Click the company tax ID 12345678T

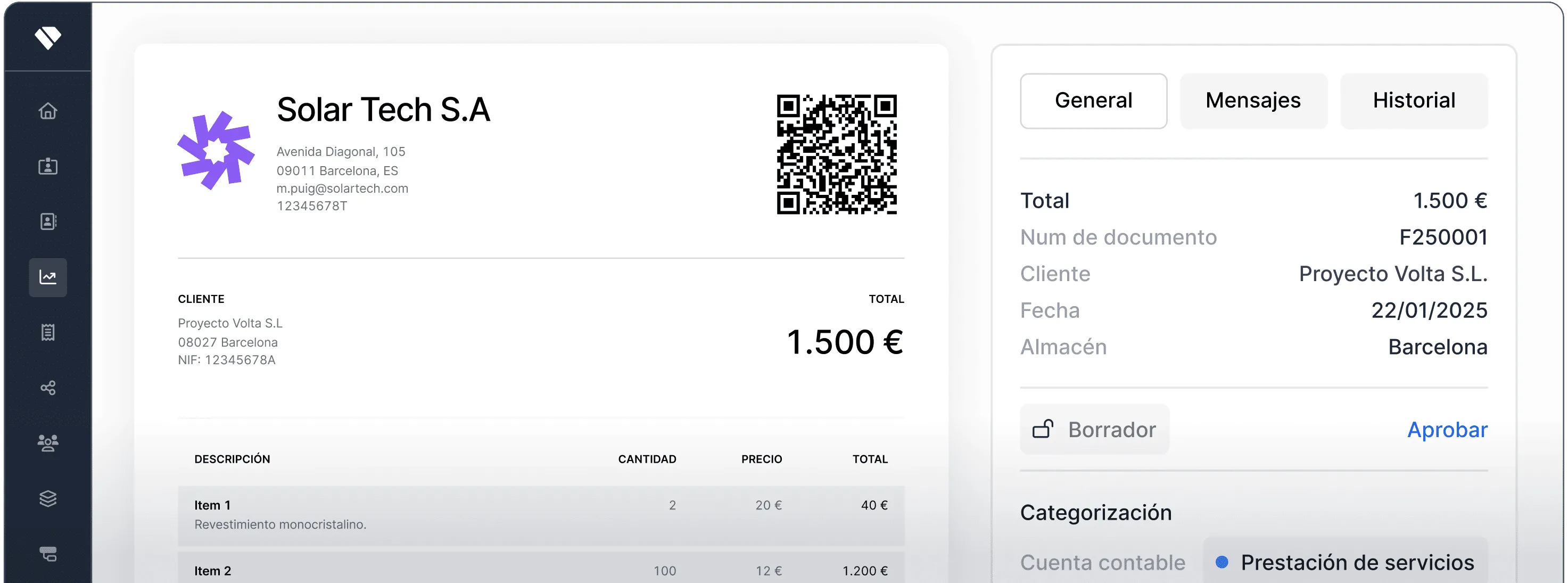click(x=312, y=206)
